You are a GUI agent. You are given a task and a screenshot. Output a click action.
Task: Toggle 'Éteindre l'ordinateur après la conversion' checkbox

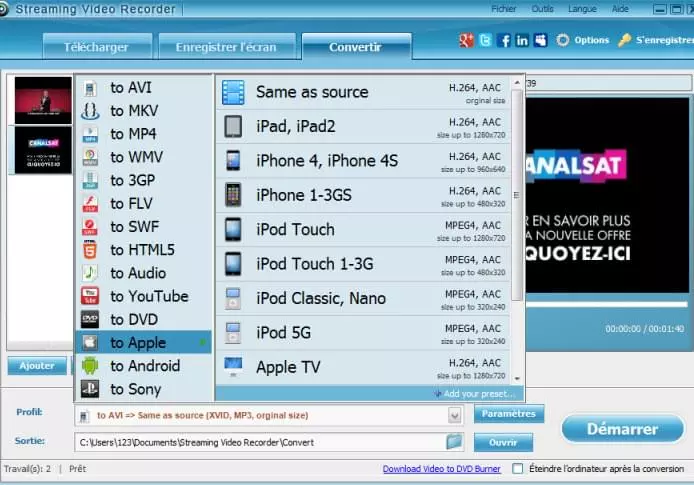coord(517,469)
